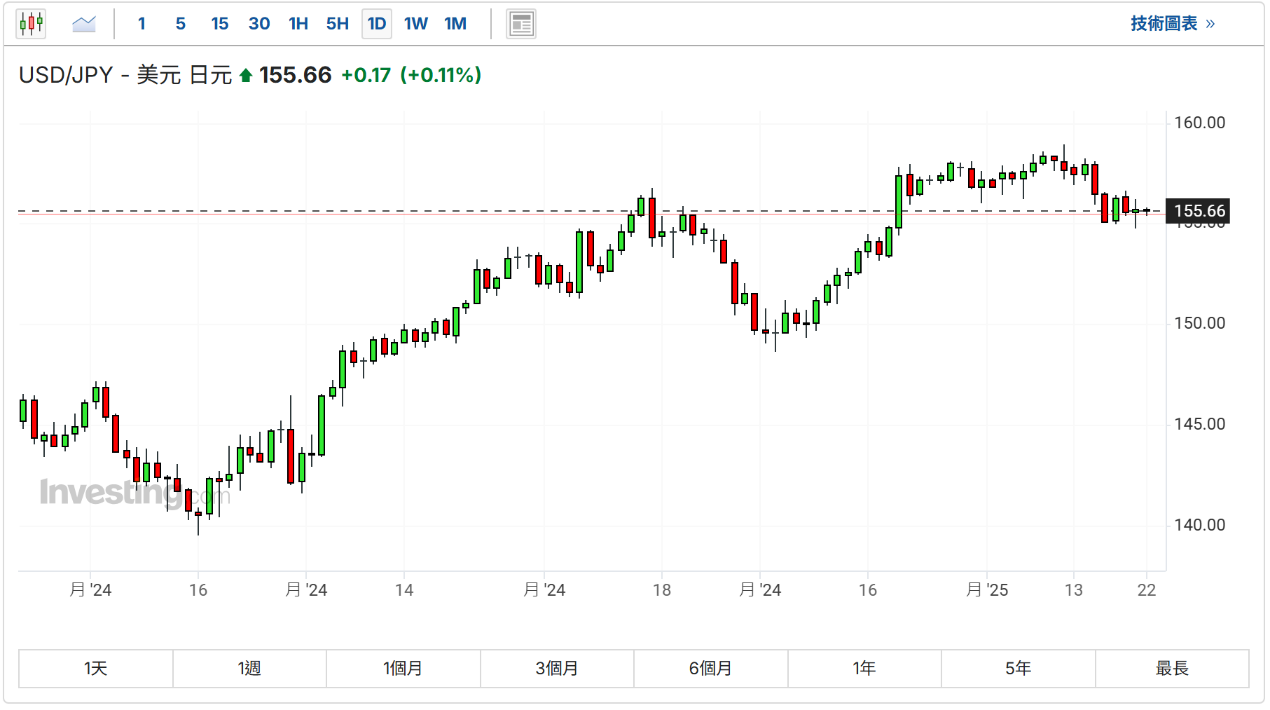The image size is (1270, 710).
Task: Click the 月 '25 date axis label
Action: 988,590
